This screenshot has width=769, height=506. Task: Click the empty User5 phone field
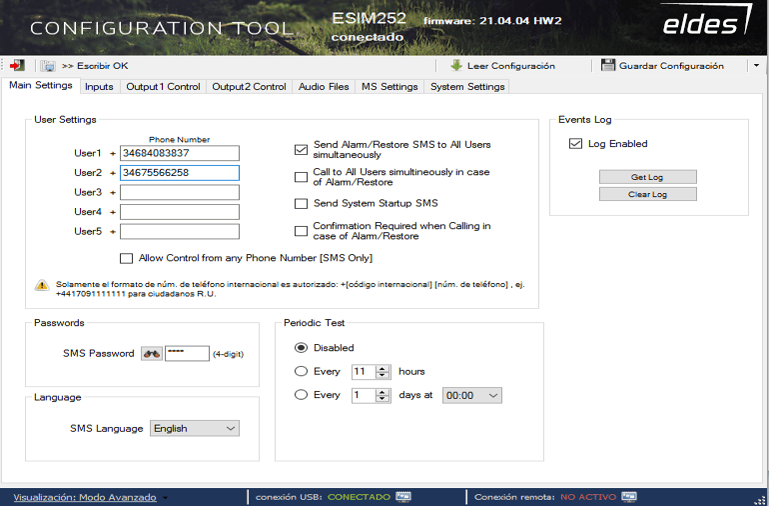click(x=180, y=231)
